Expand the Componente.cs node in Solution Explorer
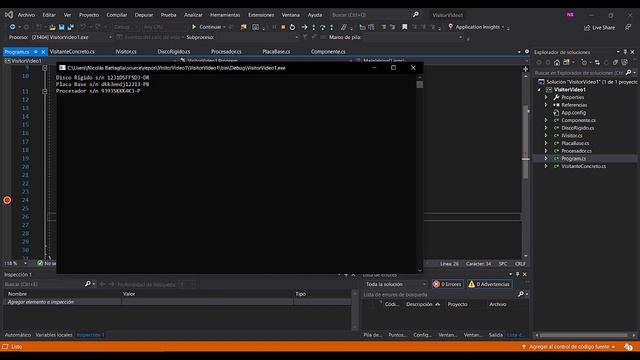 pos(546,120)
